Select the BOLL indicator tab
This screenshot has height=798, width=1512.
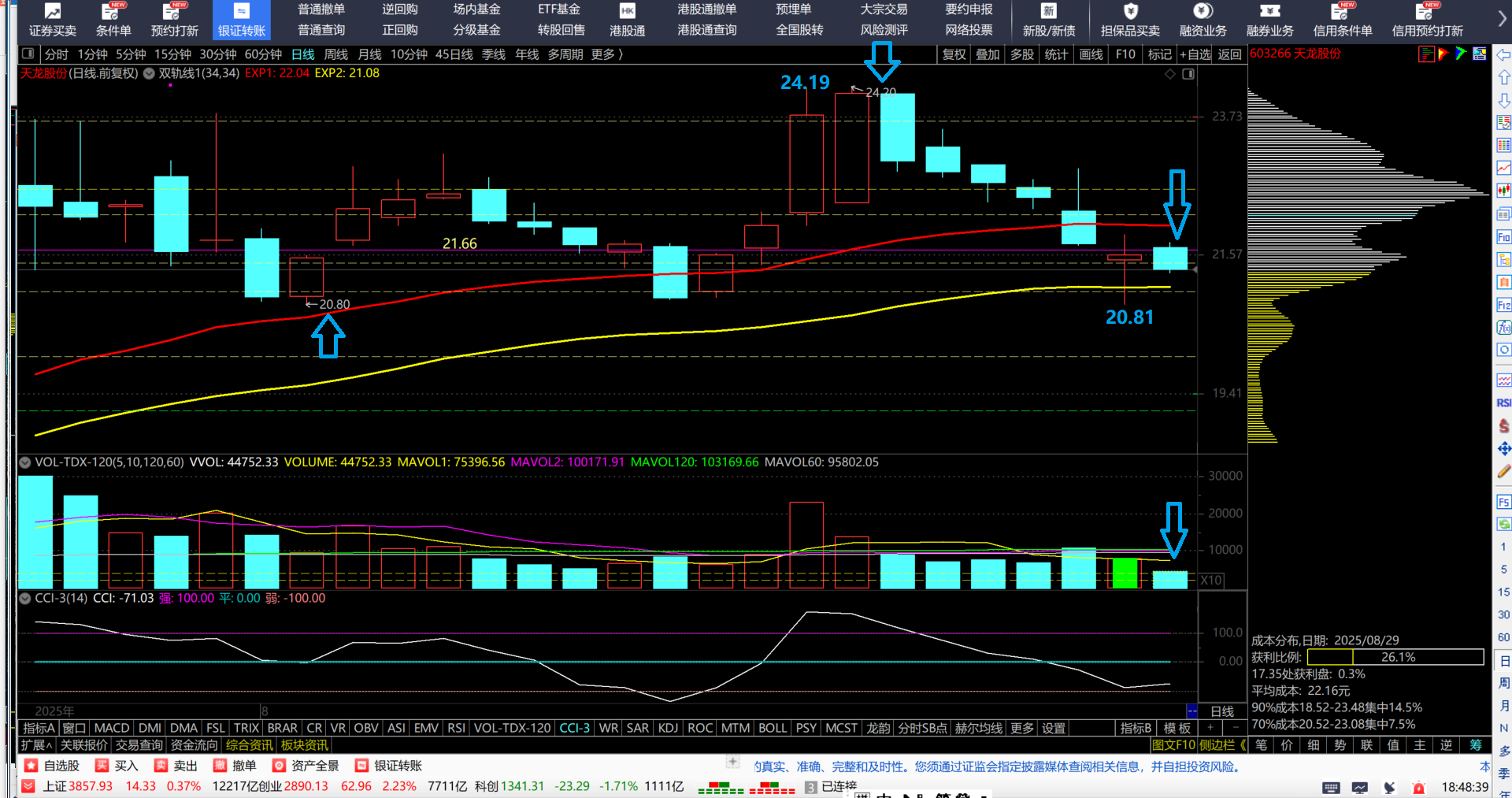coord(773,728)
